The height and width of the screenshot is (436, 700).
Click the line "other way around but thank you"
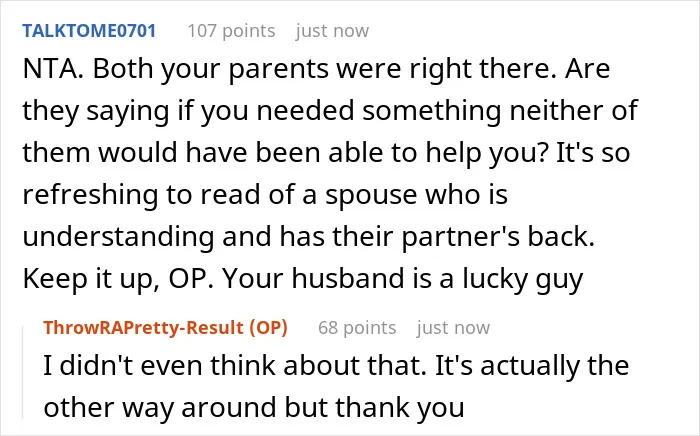point(254,408)
